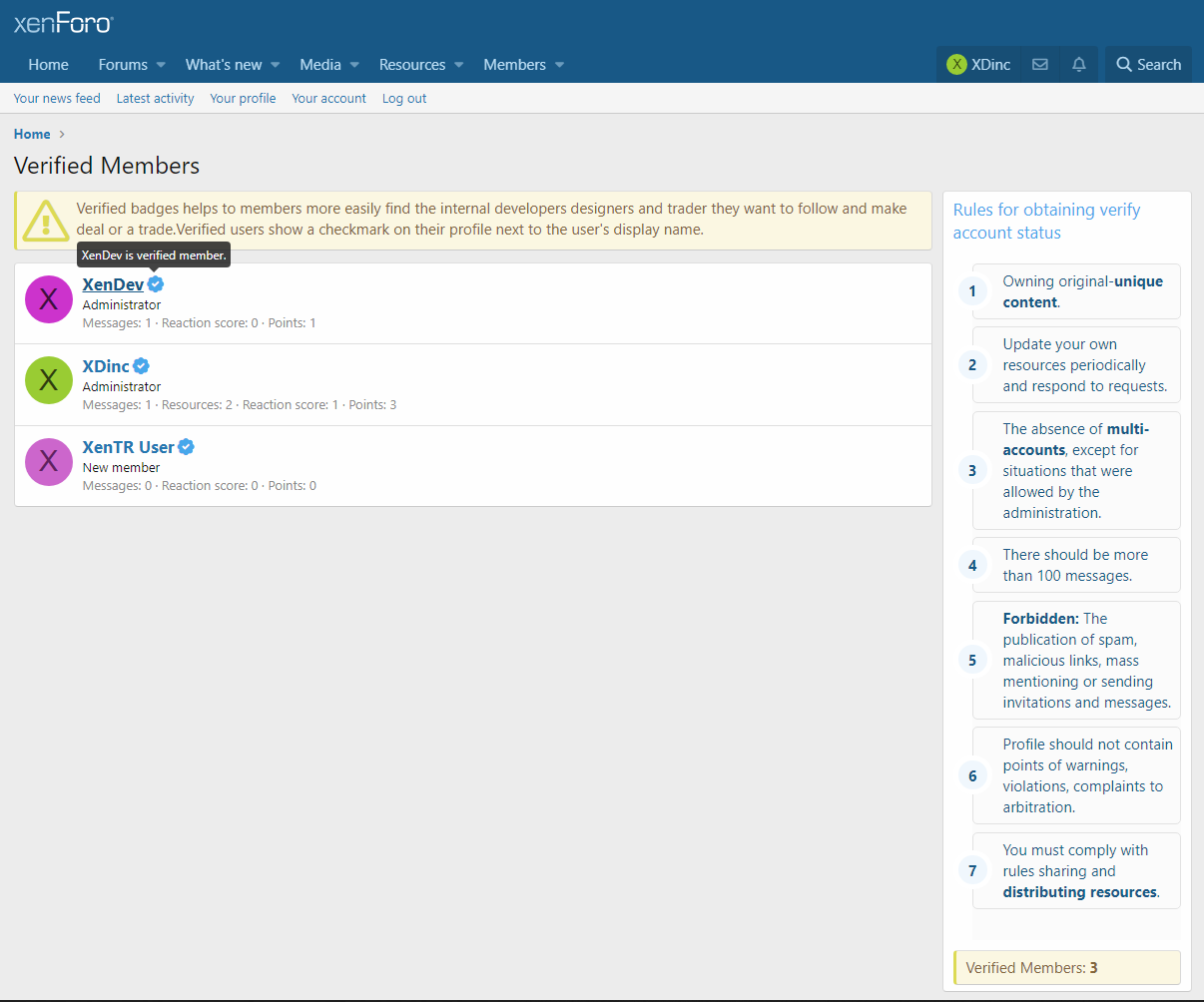This screenshot has width=1204, height=1002.
Task: Click XenDev's verified badge checkmark
Action: (156, 284)
